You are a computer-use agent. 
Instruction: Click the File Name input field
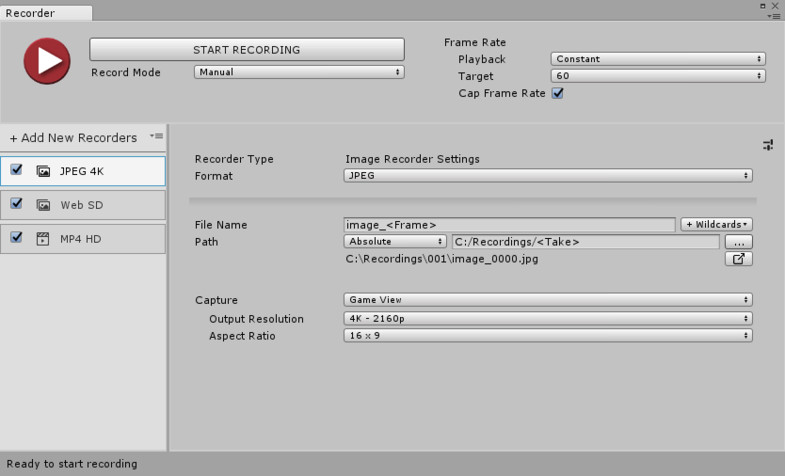(x=509, y=225)
